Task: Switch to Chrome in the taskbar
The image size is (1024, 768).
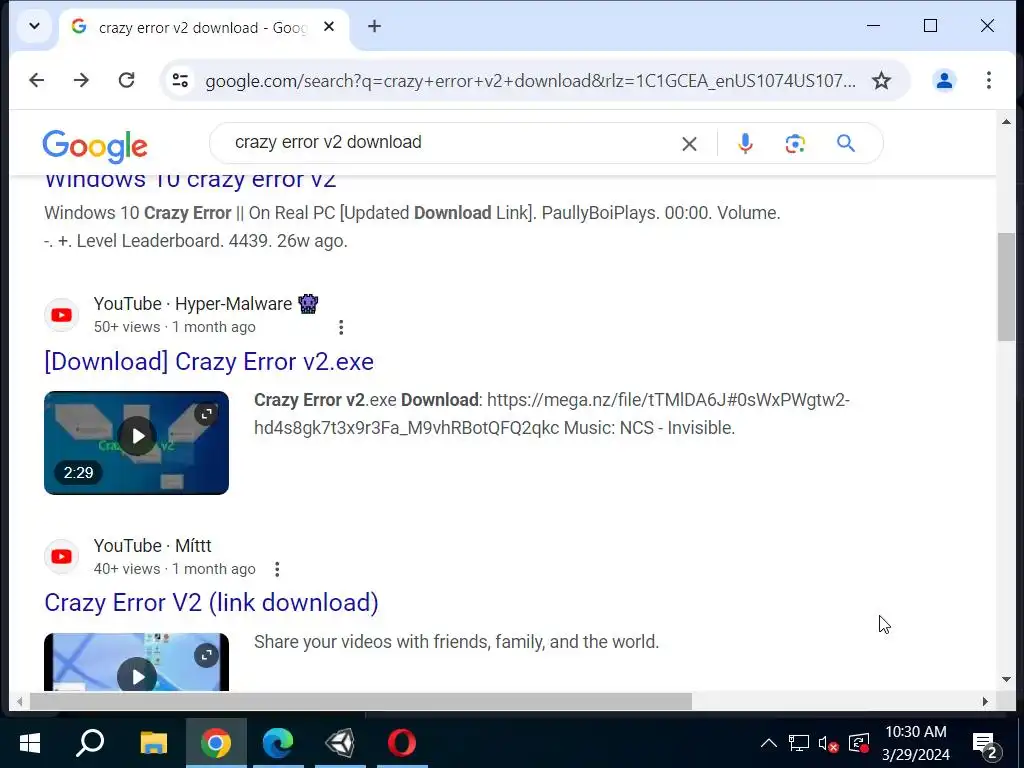Action: [x=216, y=743]
